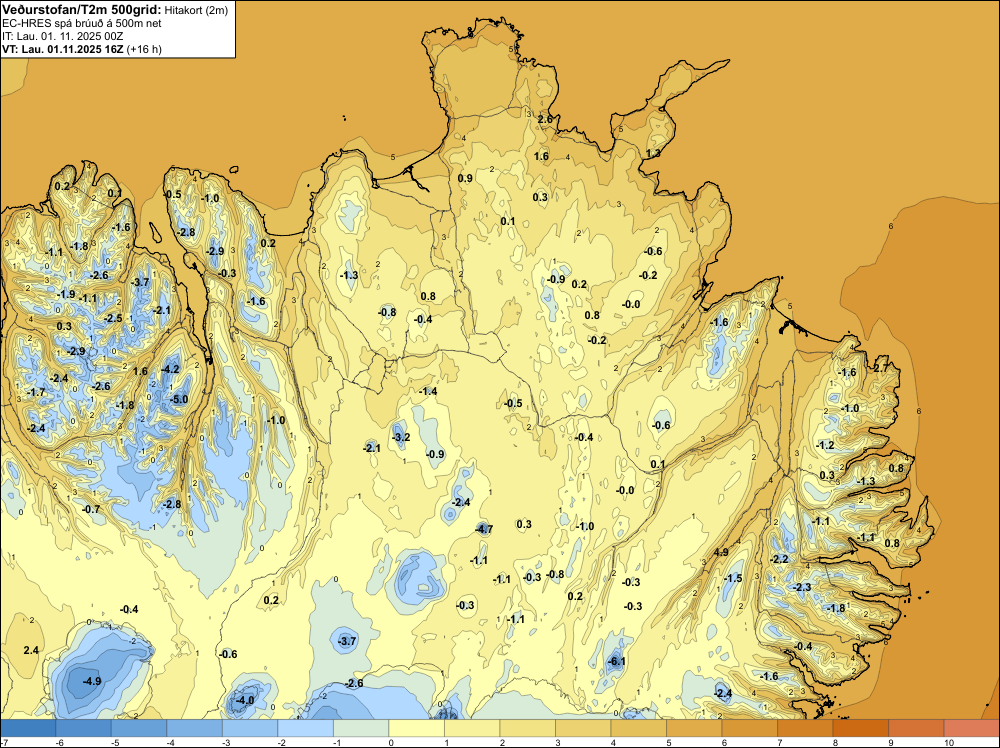Click the -0.7 temperature value
Screen dimensions: 1000x748
click(x=91, y=509)
